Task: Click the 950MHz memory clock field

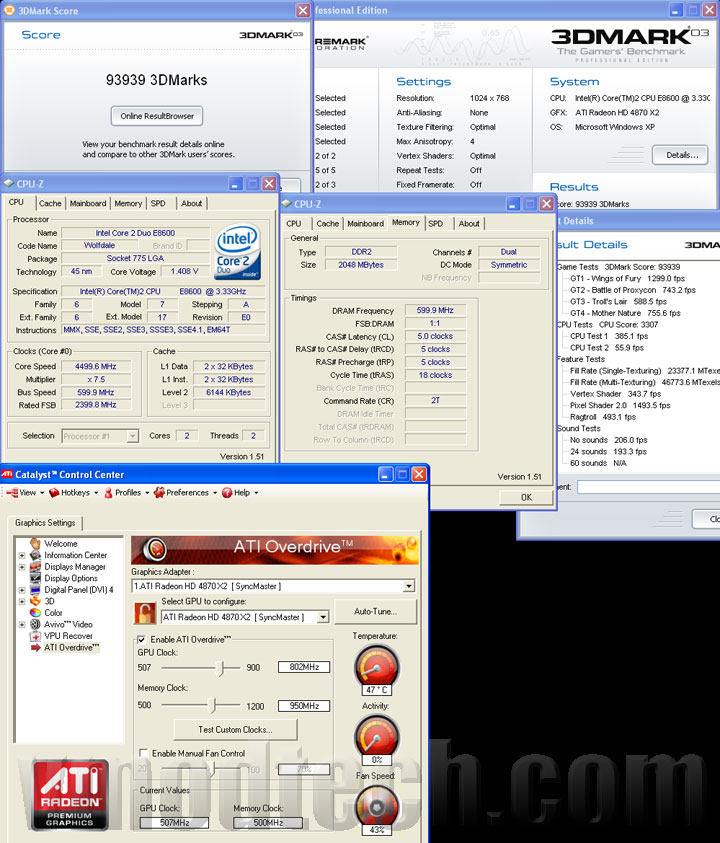Action: [x=304, y=705]
